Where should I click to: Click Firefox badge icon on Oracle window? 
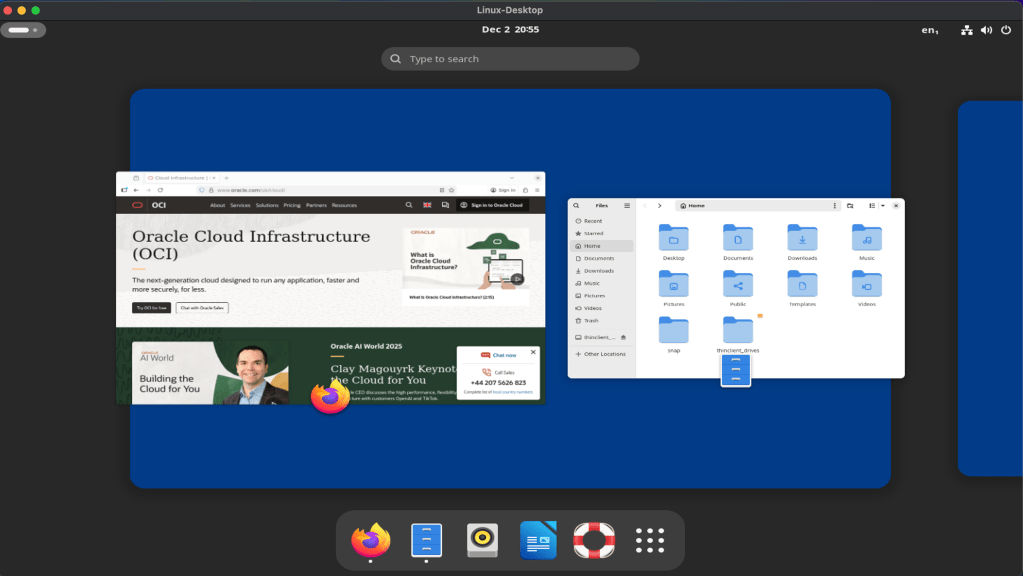(330, 397)
